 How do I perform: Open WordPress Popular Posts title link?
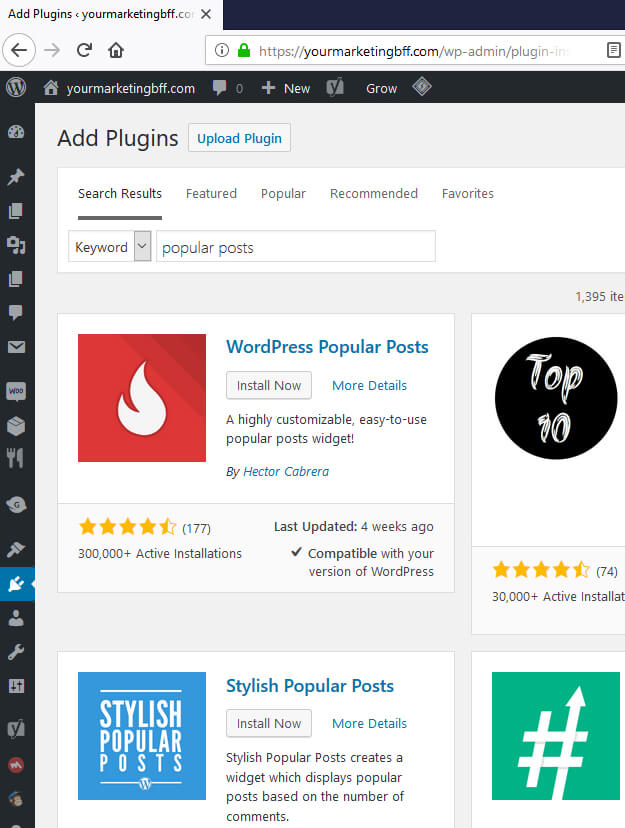coord(327,347)
